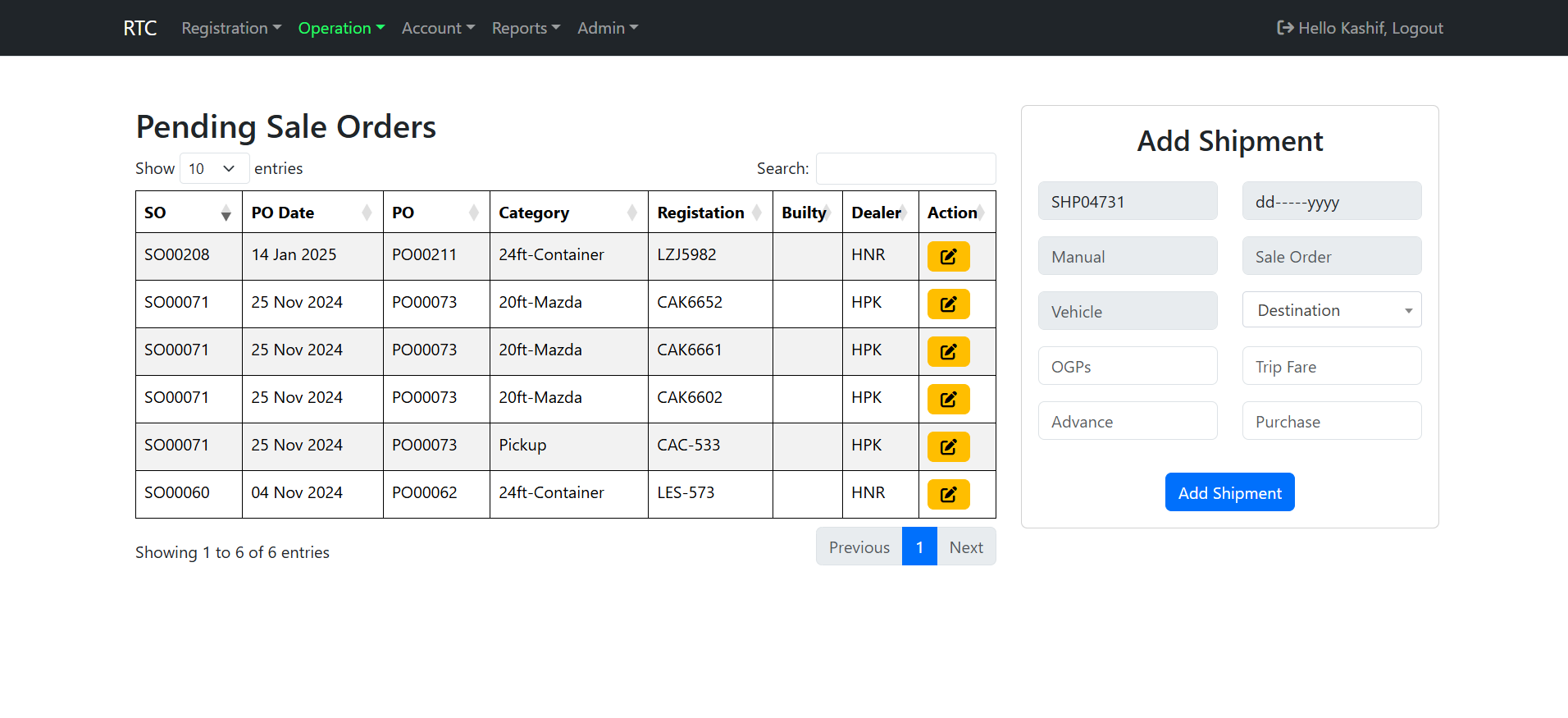
Task: Click the Logout link
Action: point(1416,28)
